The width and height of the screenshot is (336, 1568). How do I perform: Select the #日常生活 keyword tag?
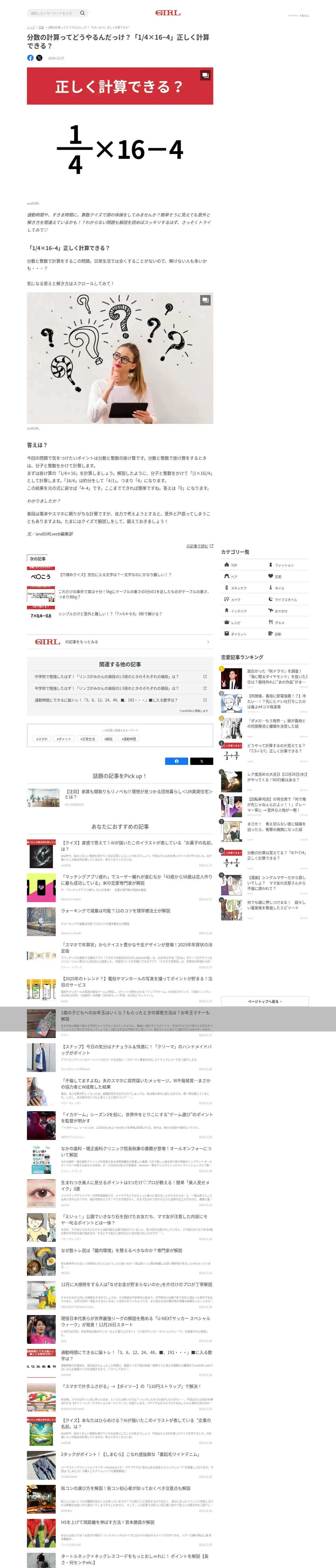click(x=88, y=739)
